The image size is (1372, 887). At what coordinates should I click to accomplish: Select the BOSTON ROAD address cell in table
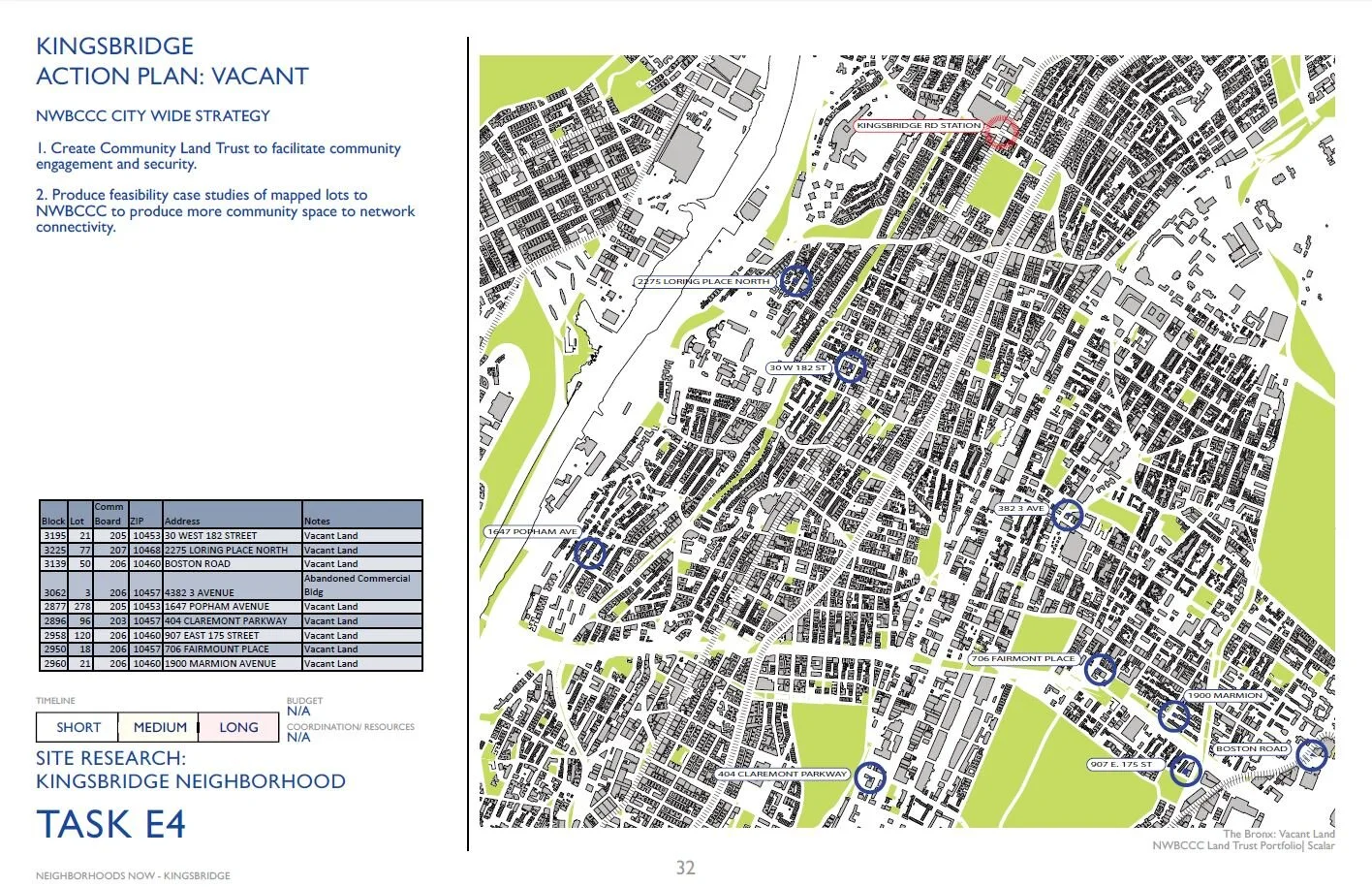pos(233,563)
